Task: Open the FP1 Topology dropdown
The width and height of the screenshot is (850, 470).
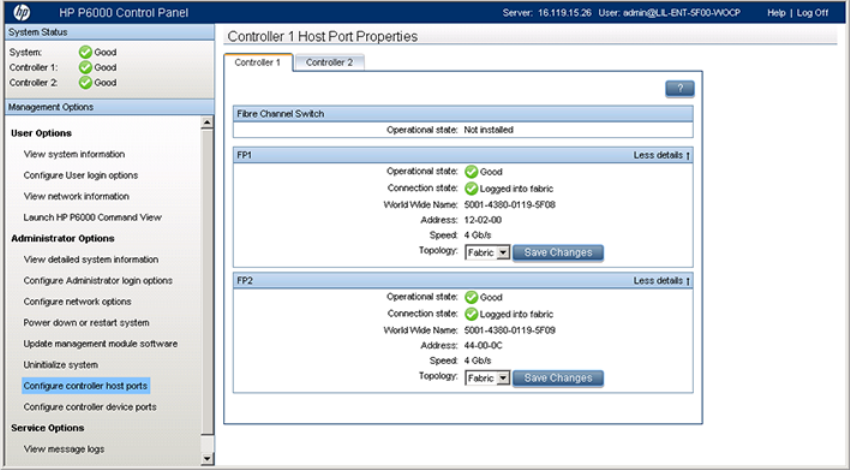Action: point(487,253)
